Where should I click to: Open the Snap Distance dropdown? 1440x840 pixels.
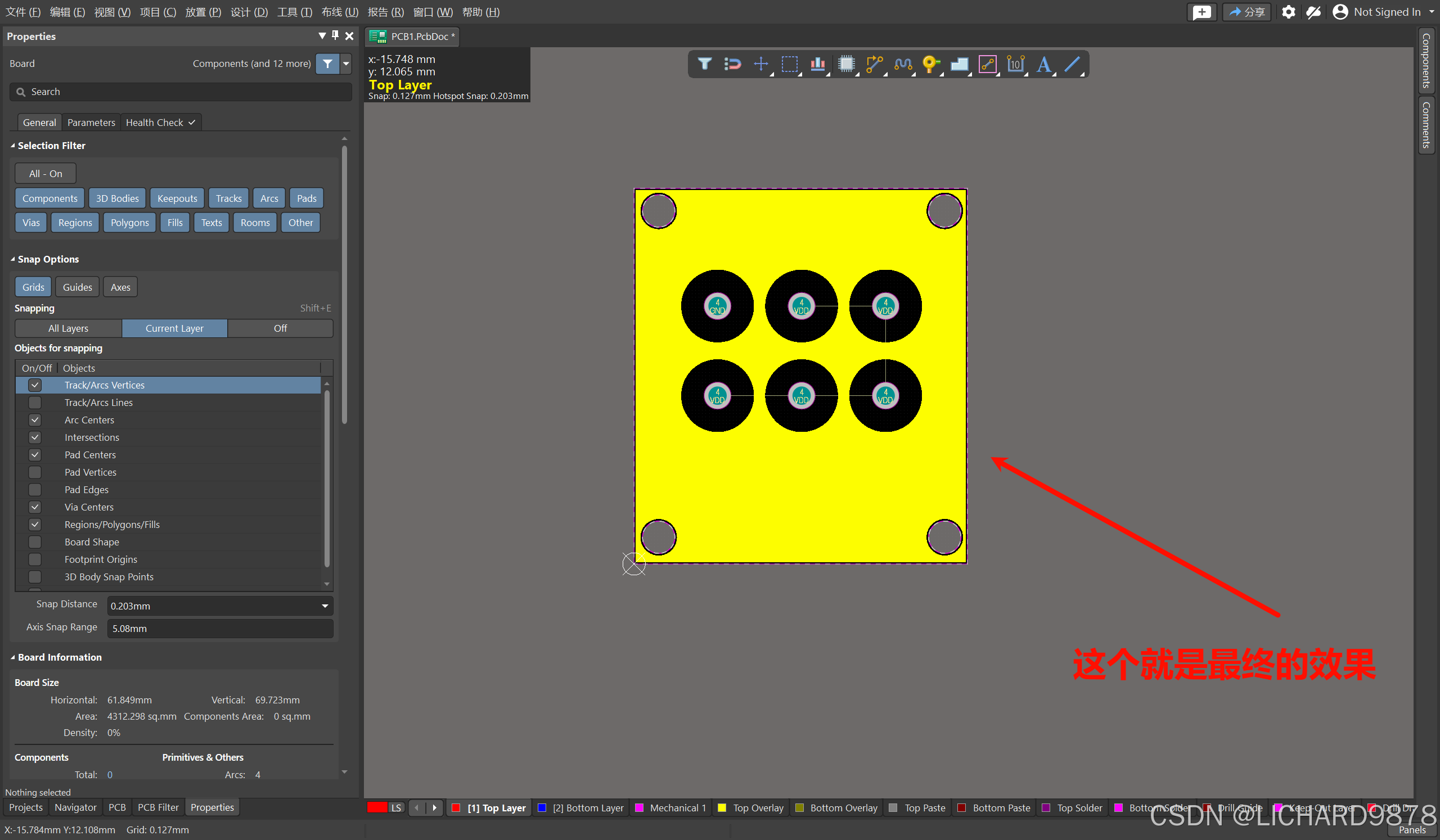325,606
